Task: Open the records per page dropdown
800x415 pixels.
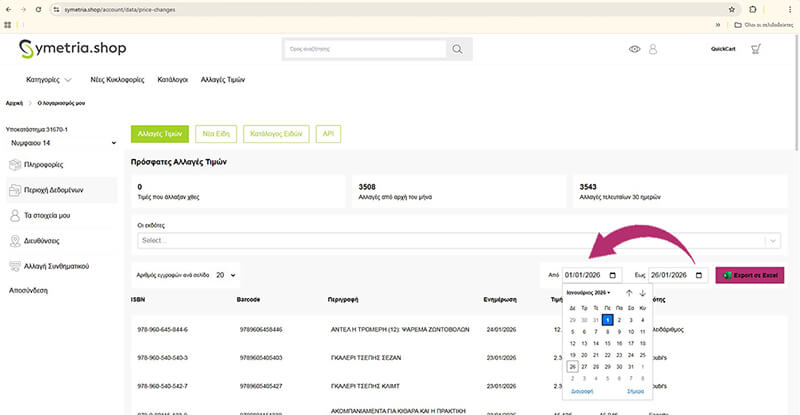Action: (x=226, y=274)
